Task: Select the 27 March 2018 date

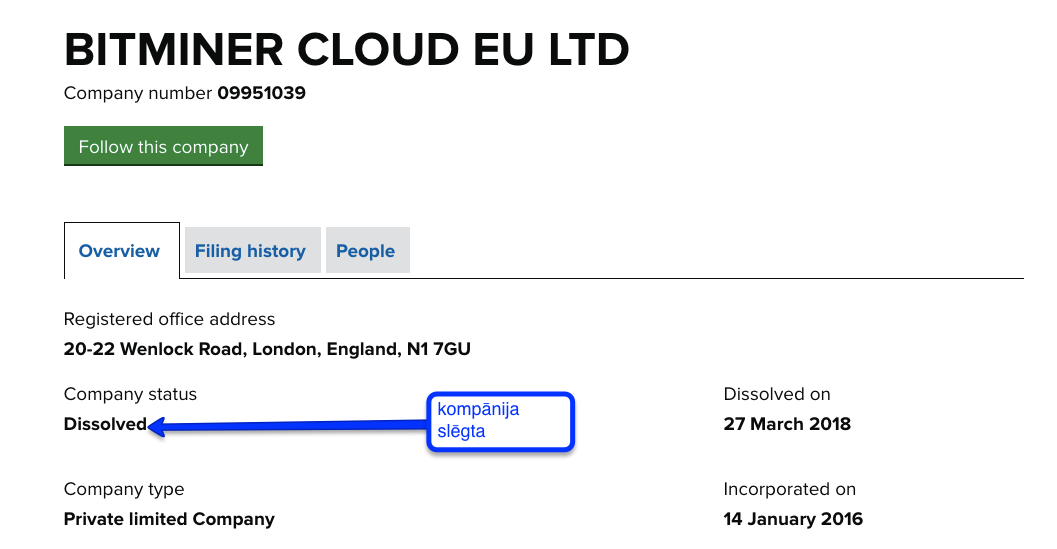Action: 787,424
